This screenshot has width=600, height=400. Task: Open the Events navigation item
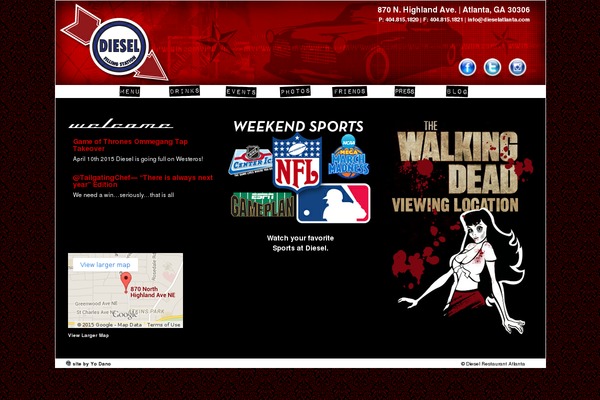point(241,91)
